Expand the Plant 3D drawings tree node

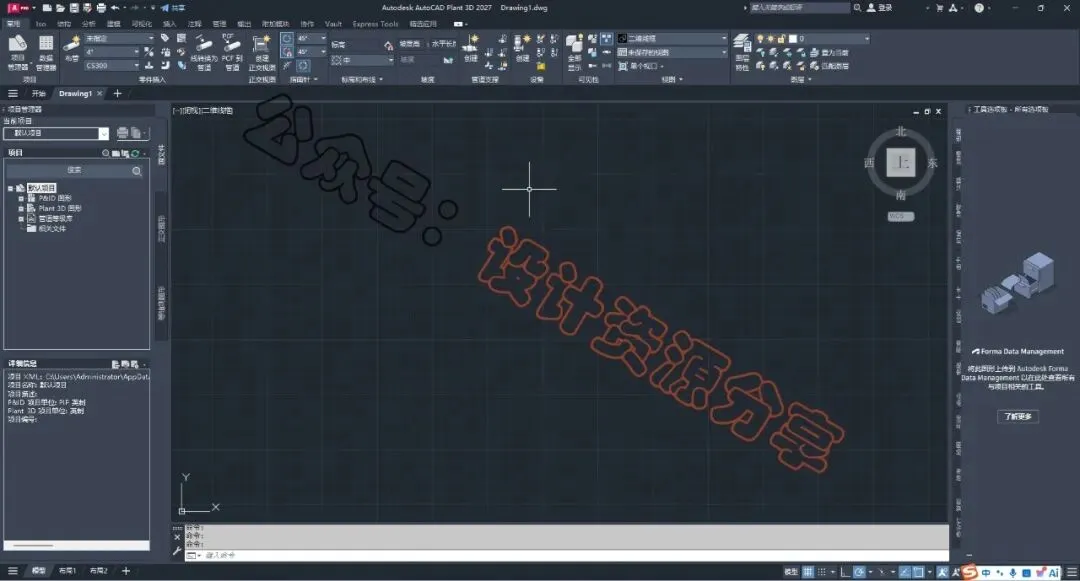point(21,209)
